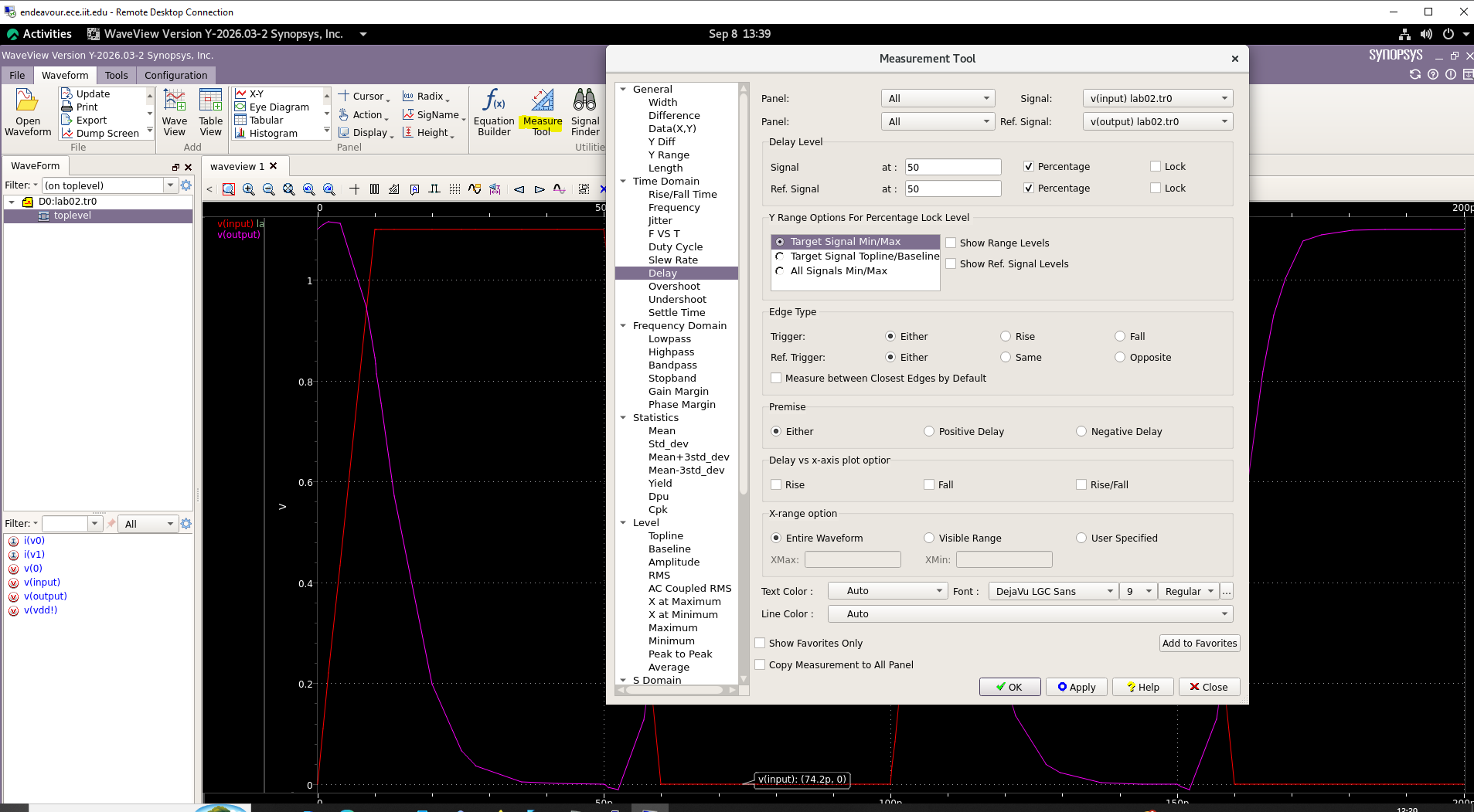Click Export in File group
The image size is (1474, 812).
pyautogui.click(x=84, y=120)
